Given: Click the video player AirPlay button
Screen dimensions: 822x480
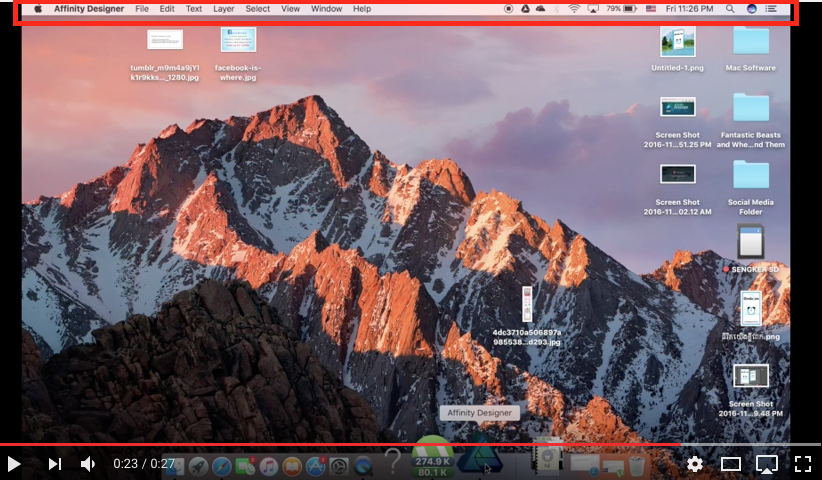Looking at the screenshot, I should pyautogui.click(x=766, y=464).
